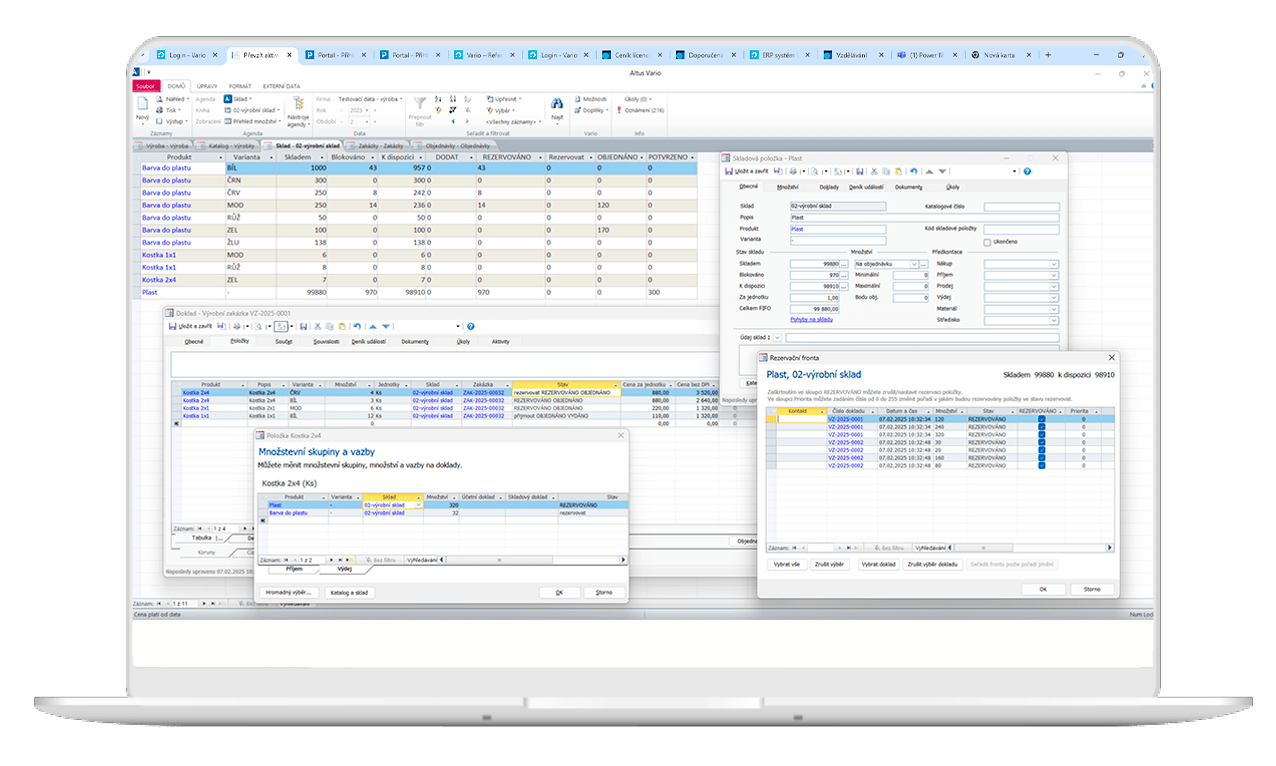Screen dimensions: 1276x766
Task: Toggle REZERVOVÁNO checkbox for quantity 80 row
Action: 1041,466
